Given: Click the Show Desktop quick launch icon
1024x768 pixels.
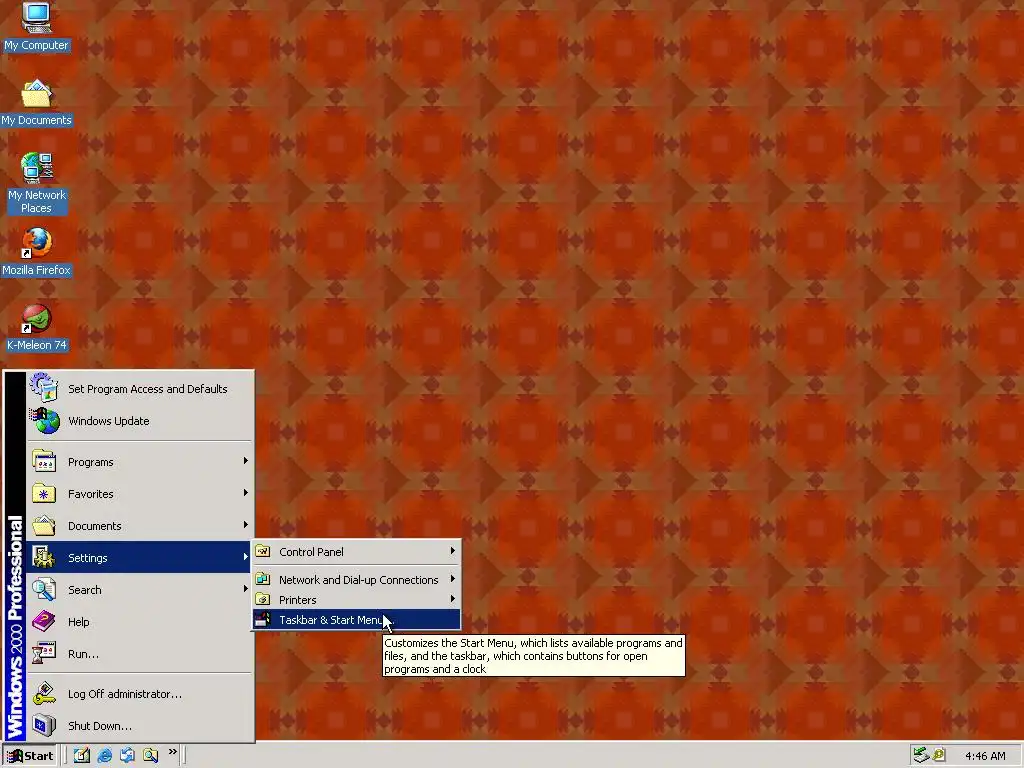Looking at the screenshot, I should pyautogui.click(x=81, y=756).
